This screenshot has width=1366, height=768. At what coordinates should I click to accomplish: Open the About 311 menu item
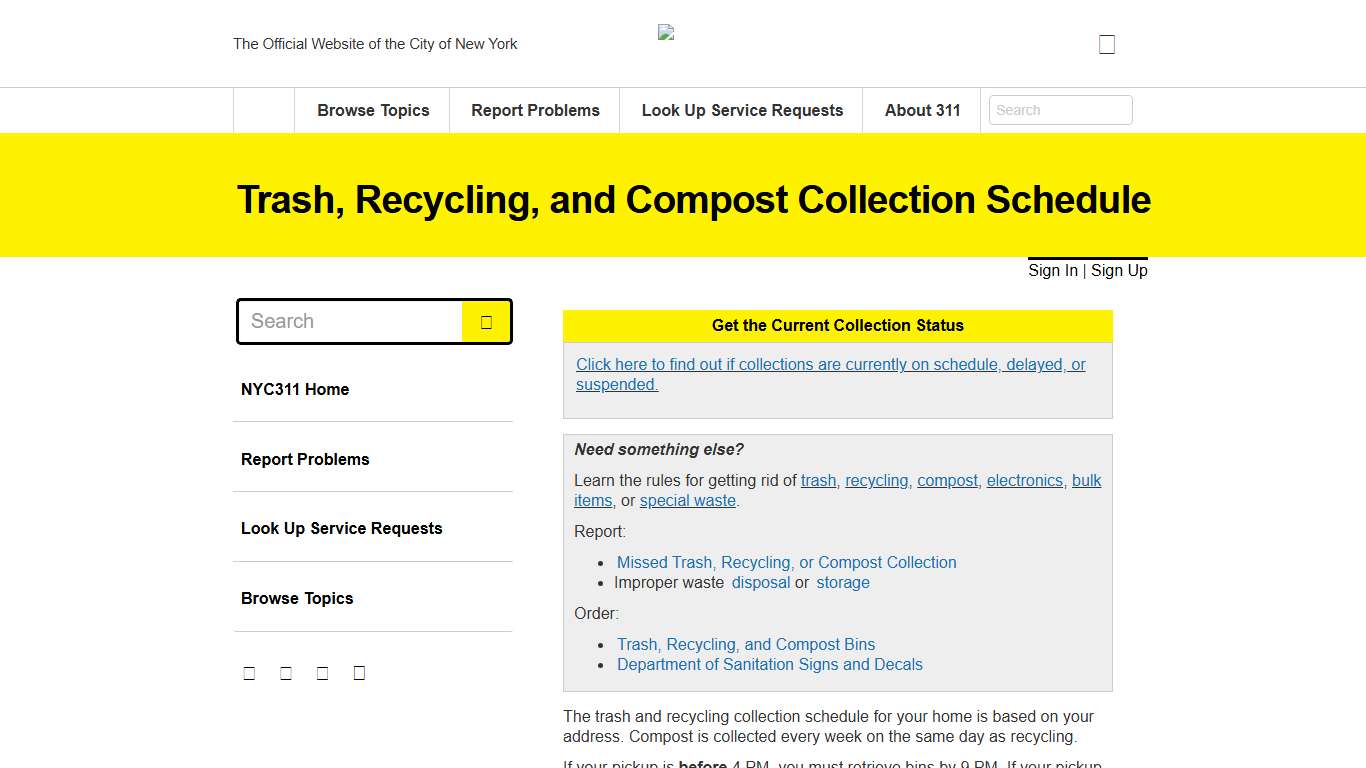point(921,110)
